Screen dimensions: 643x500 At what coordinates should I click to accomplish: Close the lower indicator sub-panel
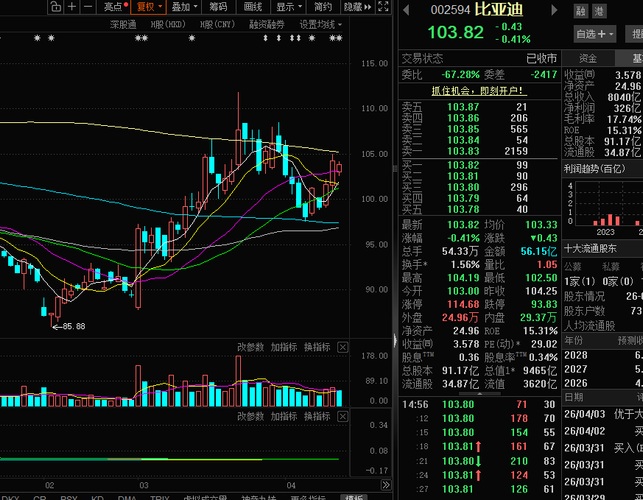pos(342,417)
